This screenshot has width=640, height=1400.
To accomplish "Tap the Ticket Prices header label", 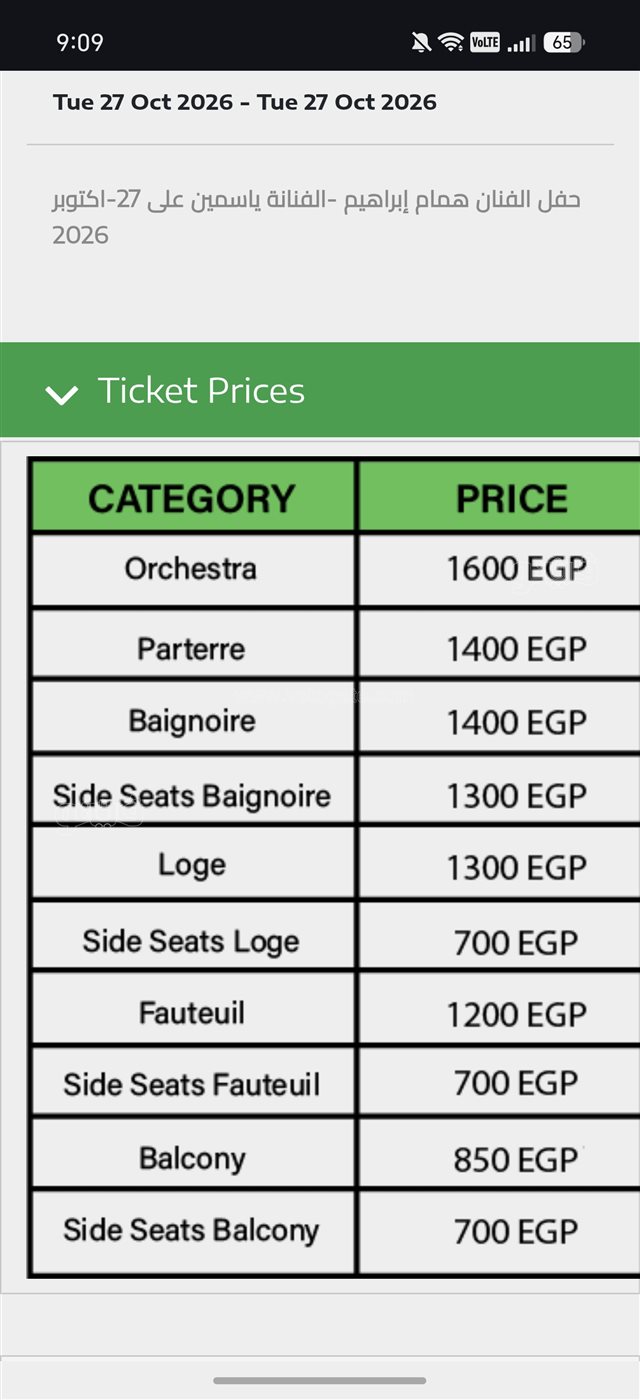I will [201, 390].
